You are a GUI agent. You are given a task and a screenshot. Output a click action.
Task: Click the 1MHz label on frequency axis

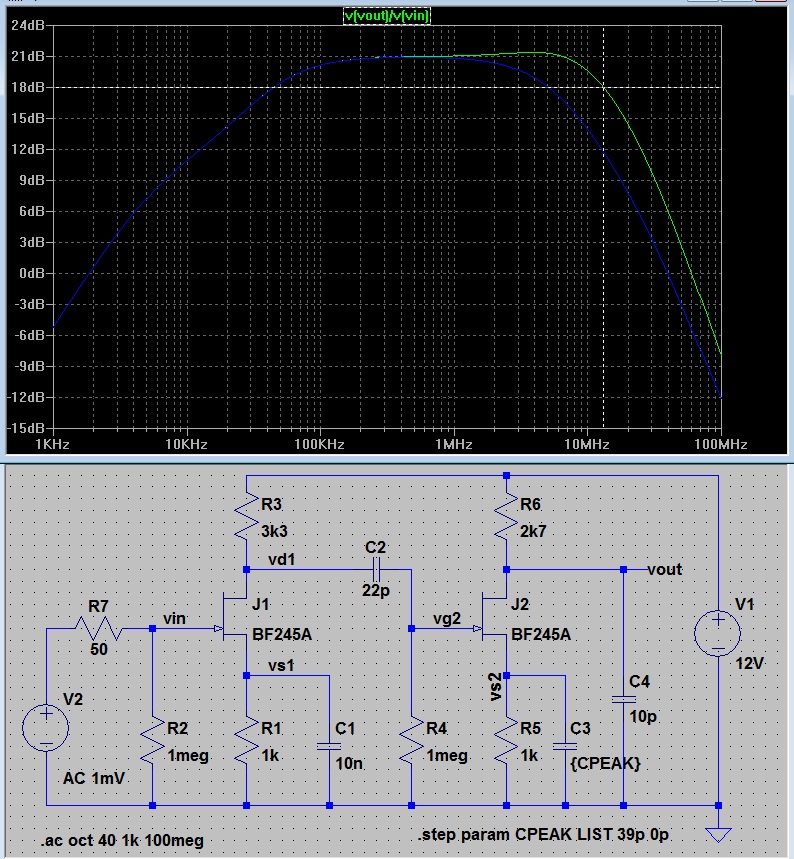point(452,443)
